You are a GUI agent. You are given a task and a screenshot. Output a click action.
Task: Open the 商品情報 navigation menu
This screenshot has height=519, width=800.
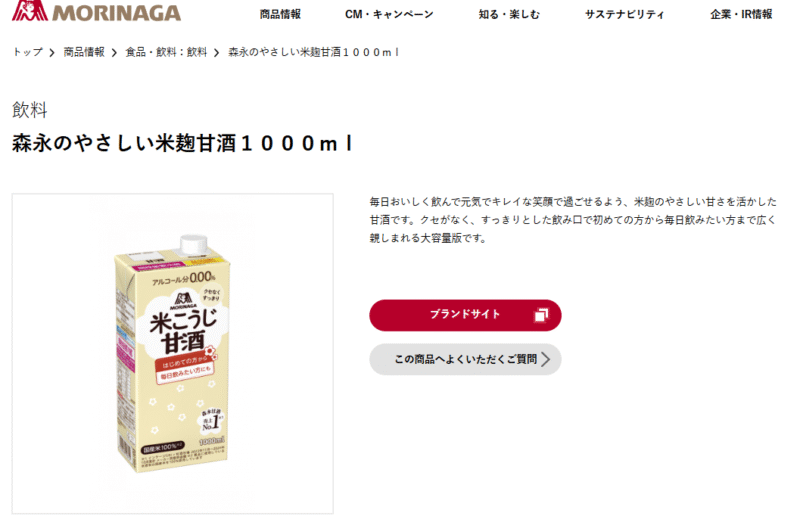pos(280,14)
